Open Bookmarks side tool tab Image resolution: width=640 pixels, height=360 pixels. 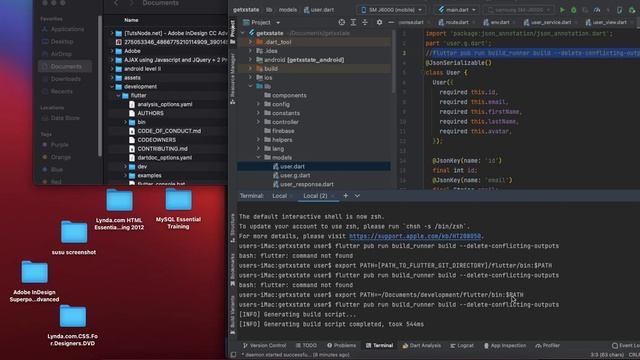(x=233, y=269)
